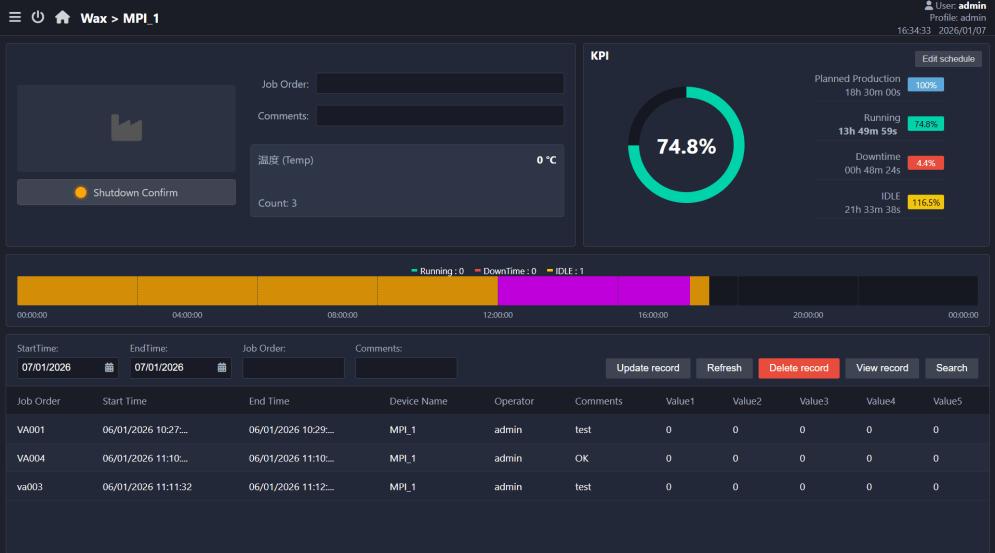Click the purple segment on timeline
995x553 pixels.
(x=593, y=291)
